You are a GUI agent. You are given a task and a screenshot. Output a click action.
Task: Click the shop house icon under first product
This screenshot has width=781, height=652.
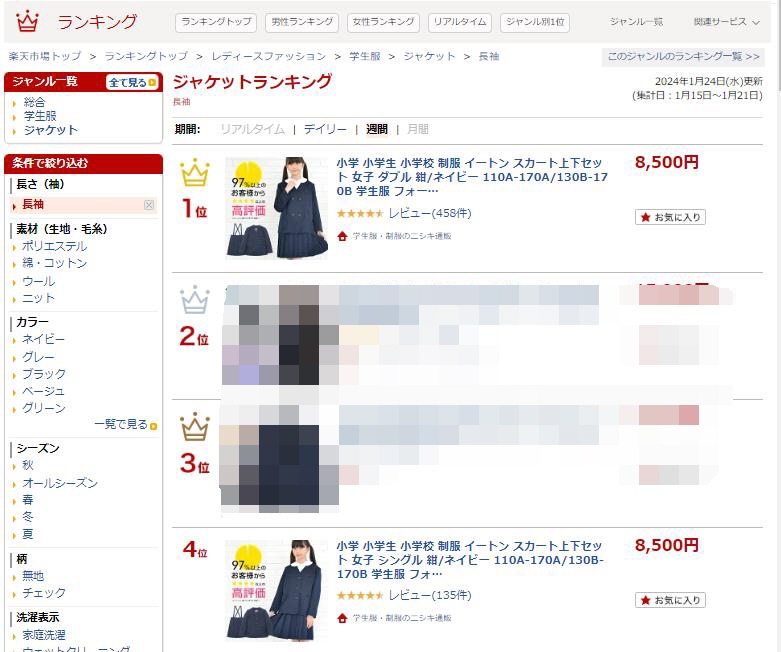[342, 236]
